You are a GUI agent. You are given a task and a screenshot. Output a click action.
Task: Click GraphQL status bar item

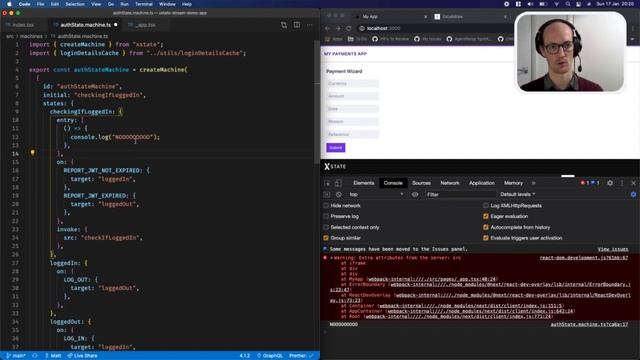[270, 356]
